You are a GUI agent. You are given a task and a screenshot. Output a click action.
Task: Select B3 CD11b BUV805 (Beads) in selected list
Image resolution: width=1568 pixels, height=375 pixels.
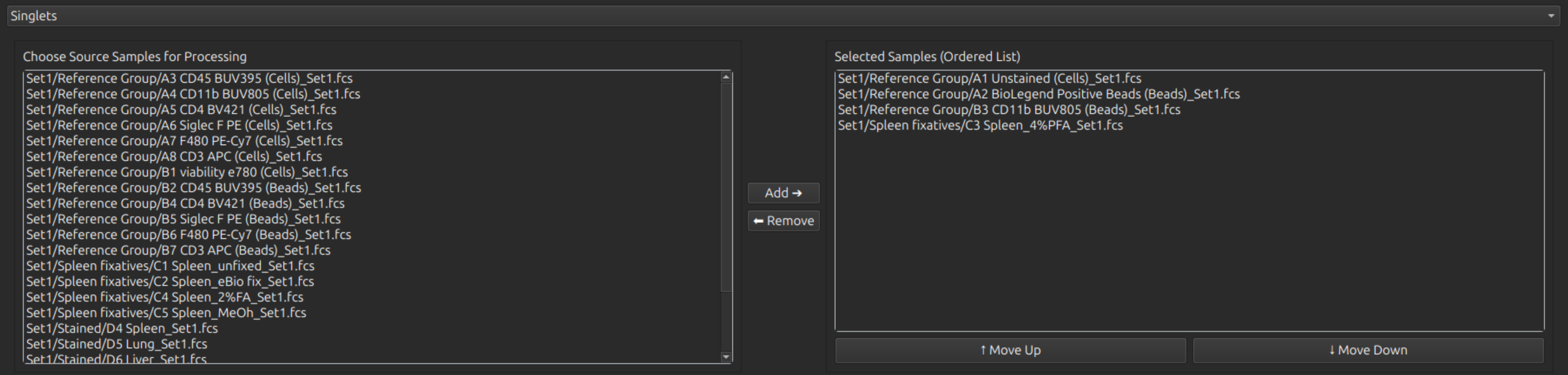1189,109
